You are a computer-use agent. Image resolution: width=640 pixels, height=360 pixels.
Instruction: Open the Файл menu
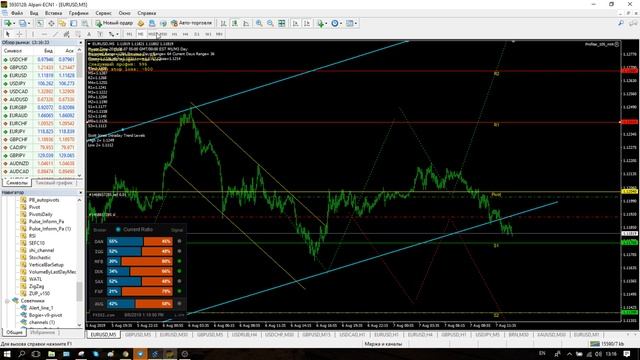17,13
